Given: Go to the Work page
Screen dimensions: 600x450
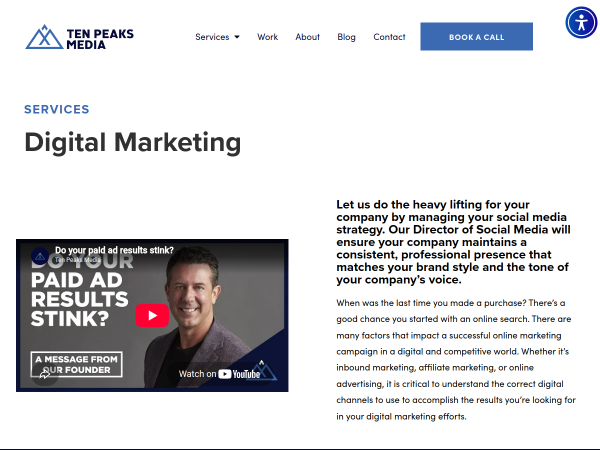Looking at the screenshot, I should pyautogui.click(x=267, y=37).
